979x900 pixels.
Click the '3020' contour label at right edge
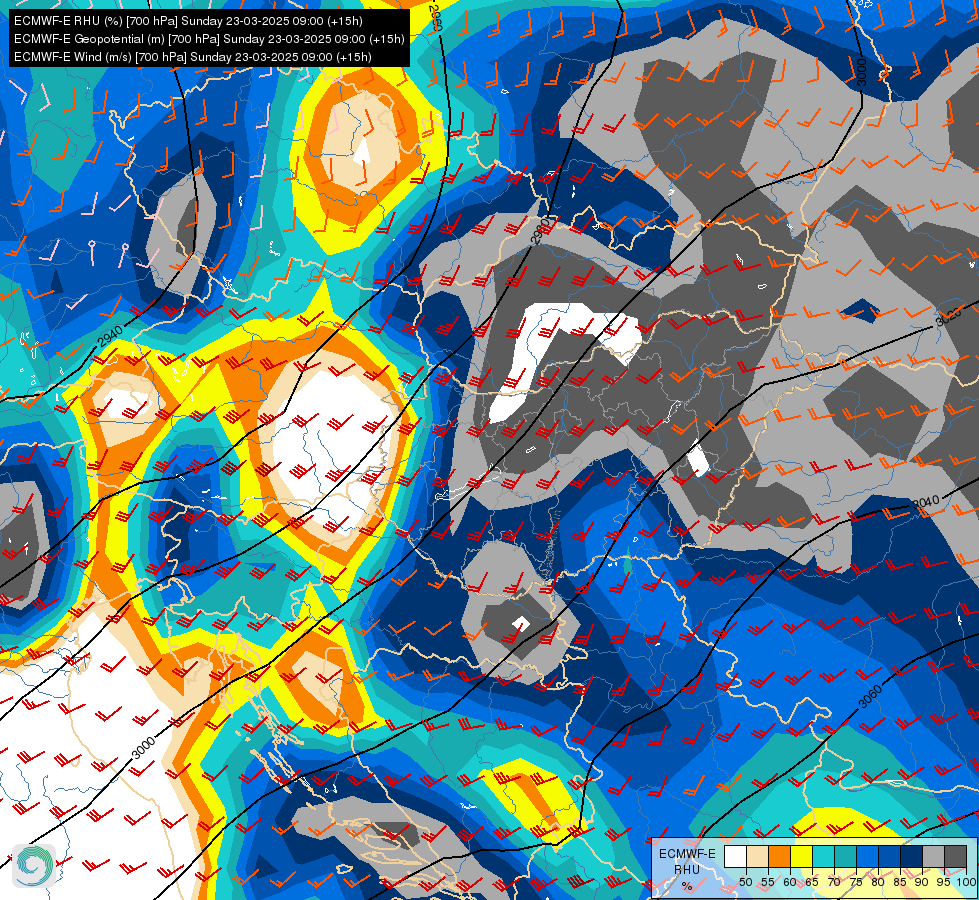tap(948, 318)
